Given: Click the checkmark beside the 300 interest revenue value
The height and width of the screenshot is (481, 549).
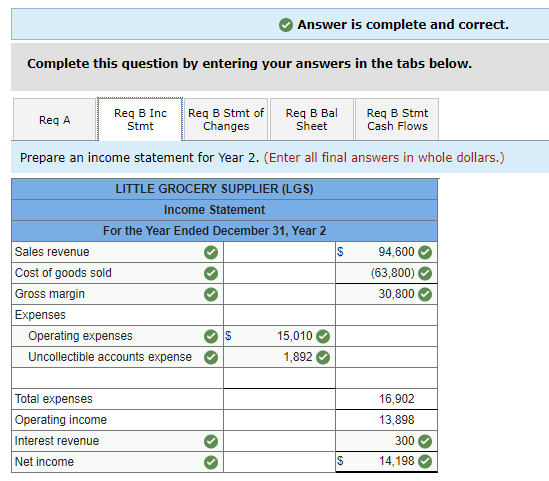Looking at the screenshot, I should (x=425, y=441).
